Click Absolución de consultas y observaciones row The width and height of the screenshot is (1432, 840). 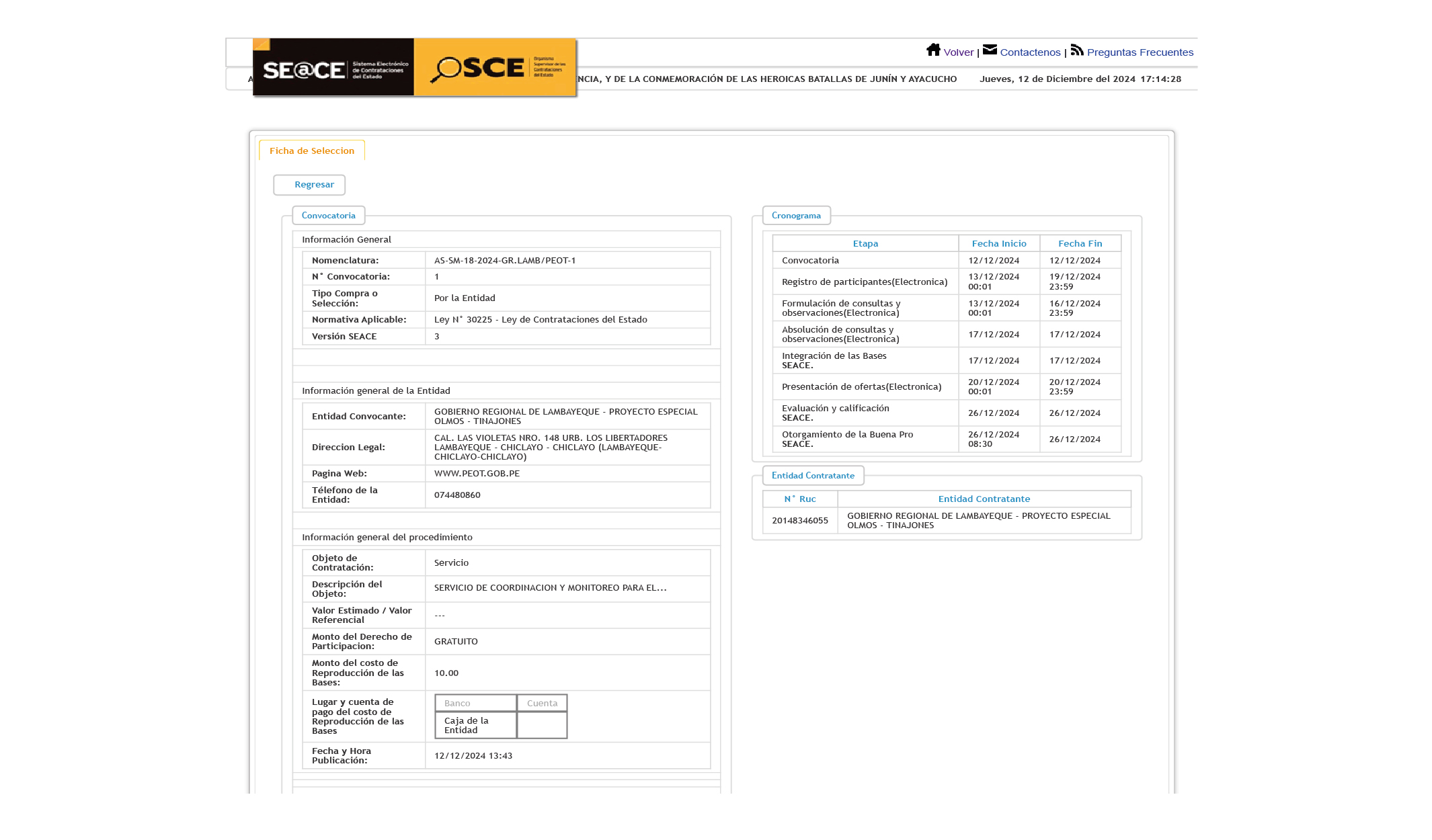[947, 335]
